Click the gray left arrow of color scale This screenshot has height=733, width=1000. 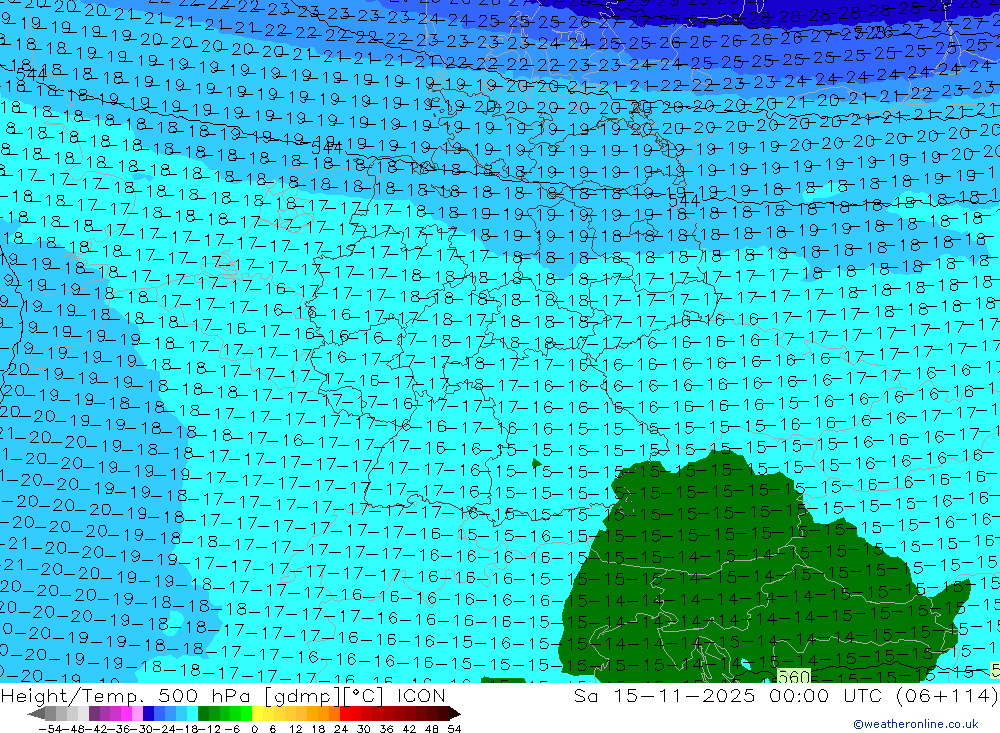coord(36,713)
